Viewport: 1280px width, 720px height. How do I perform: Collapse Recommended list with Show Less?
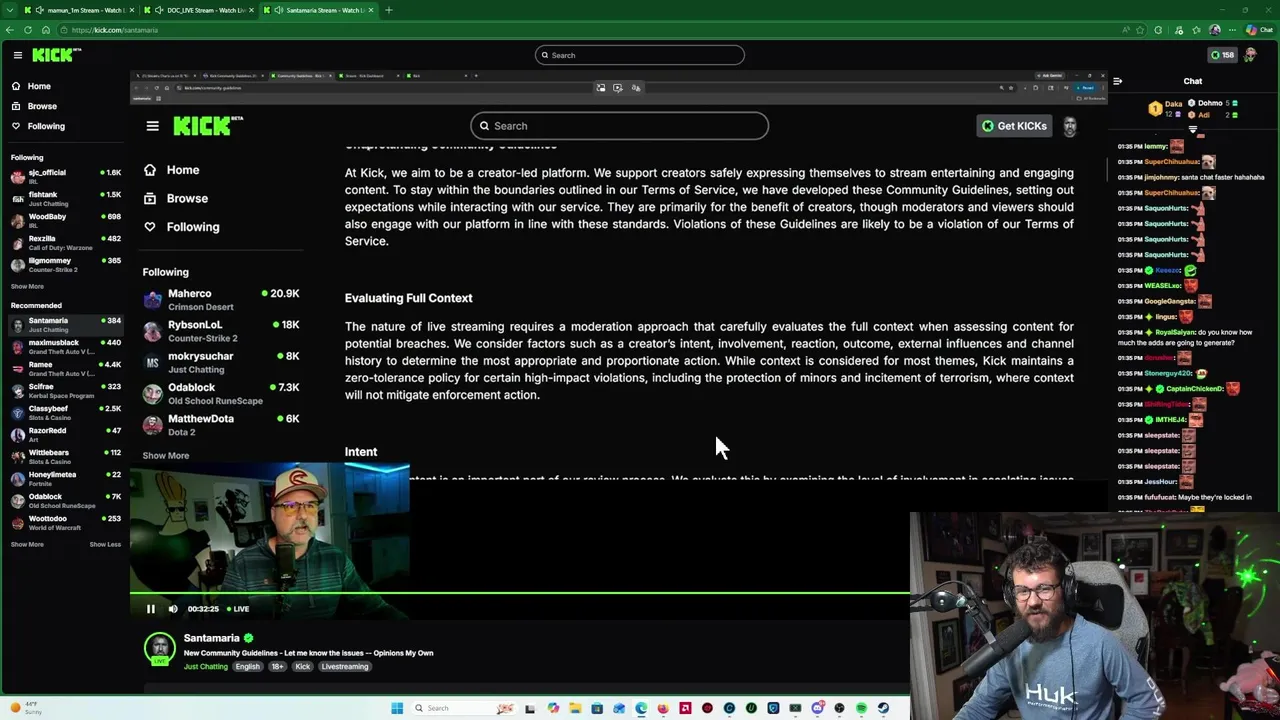click(x=105, y=544)
